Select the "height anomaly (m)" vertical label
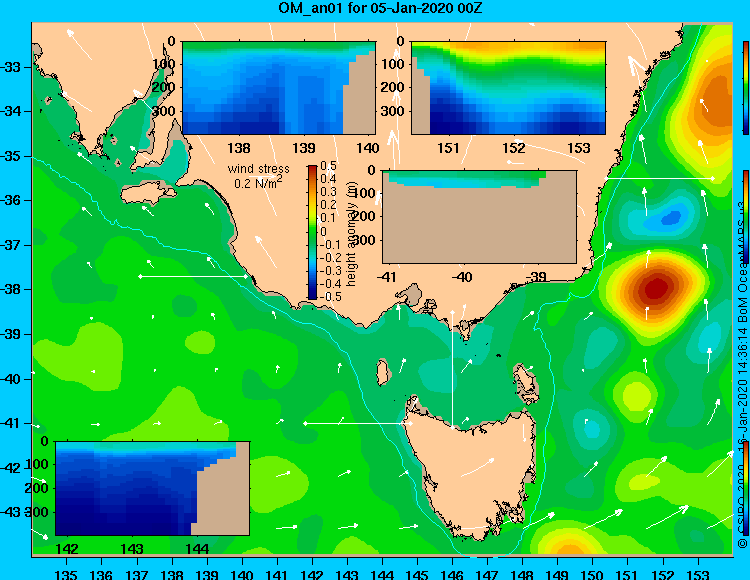 [x=352, y=233]
